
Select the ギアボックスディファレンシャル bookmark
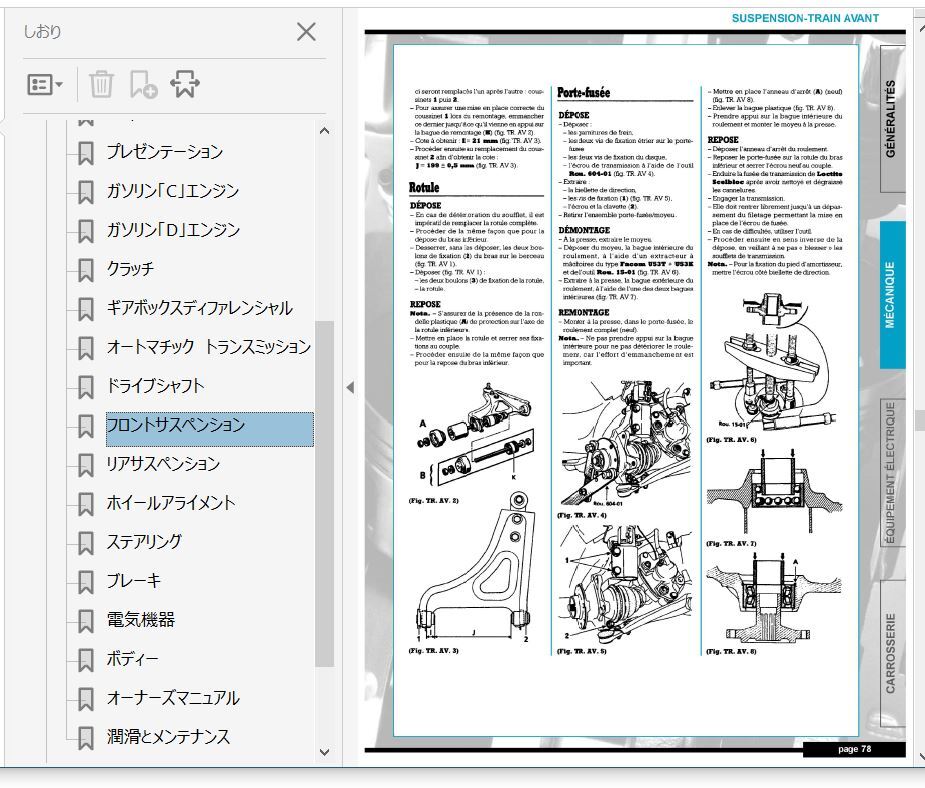(x=199, y=307)
